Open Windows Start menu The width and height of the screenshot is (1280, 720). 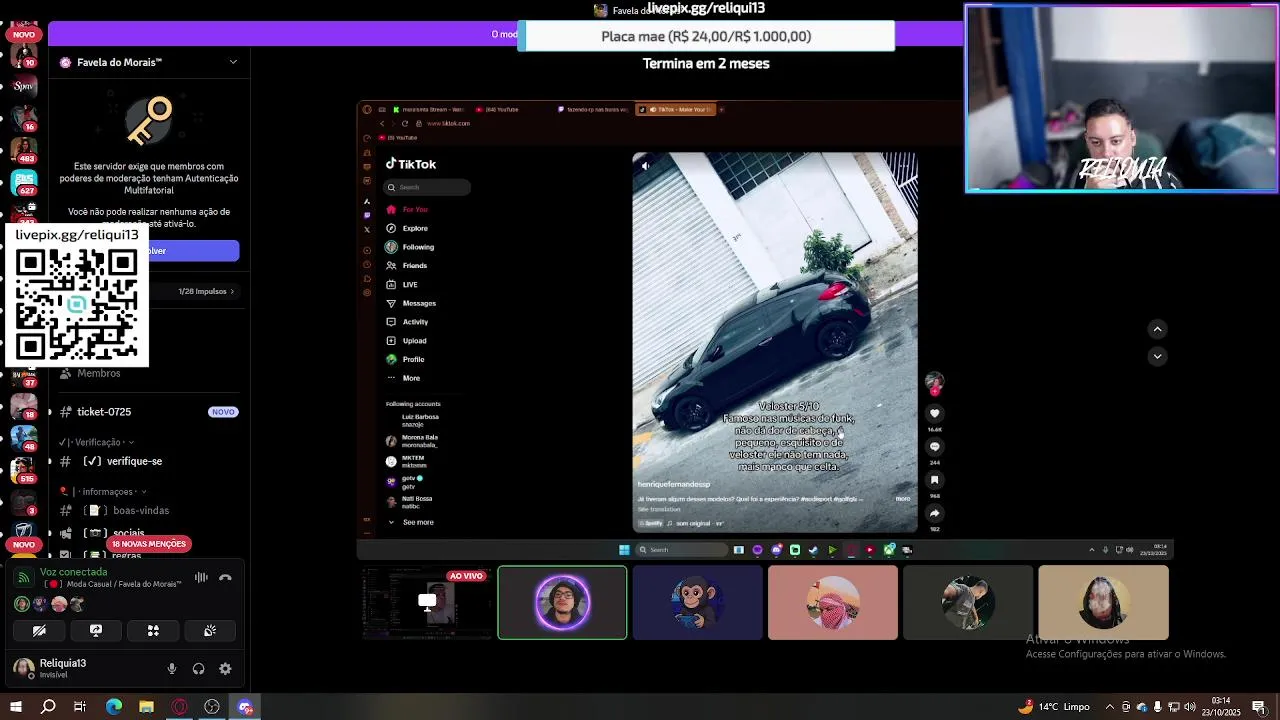point(16,707)
